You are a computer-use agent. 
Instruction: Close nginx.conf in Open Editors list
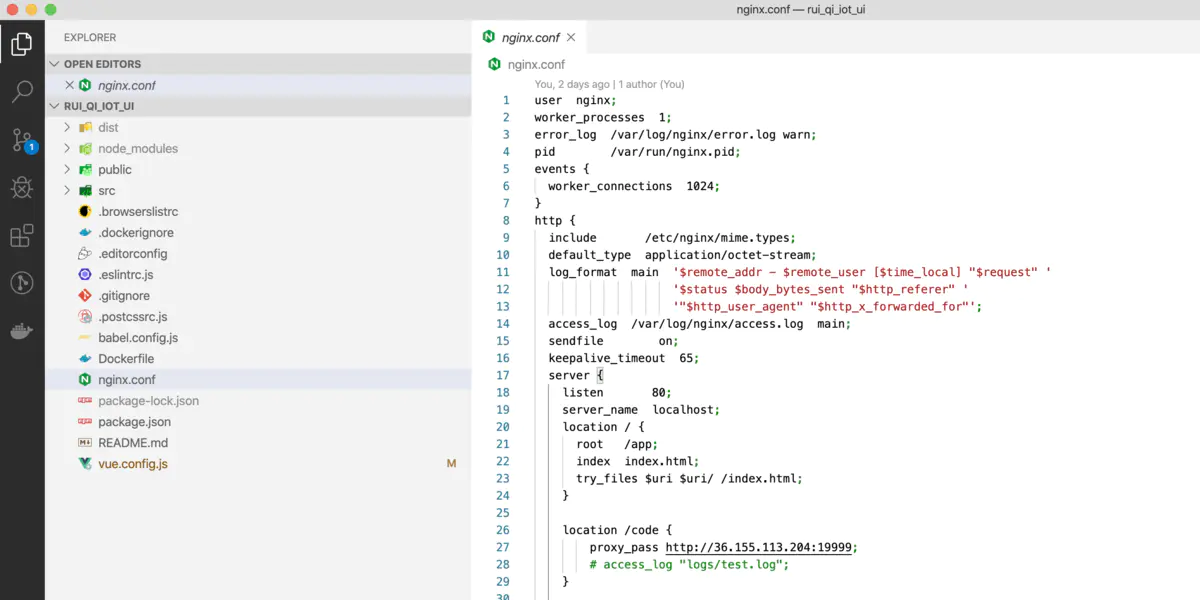pos(69,85)
